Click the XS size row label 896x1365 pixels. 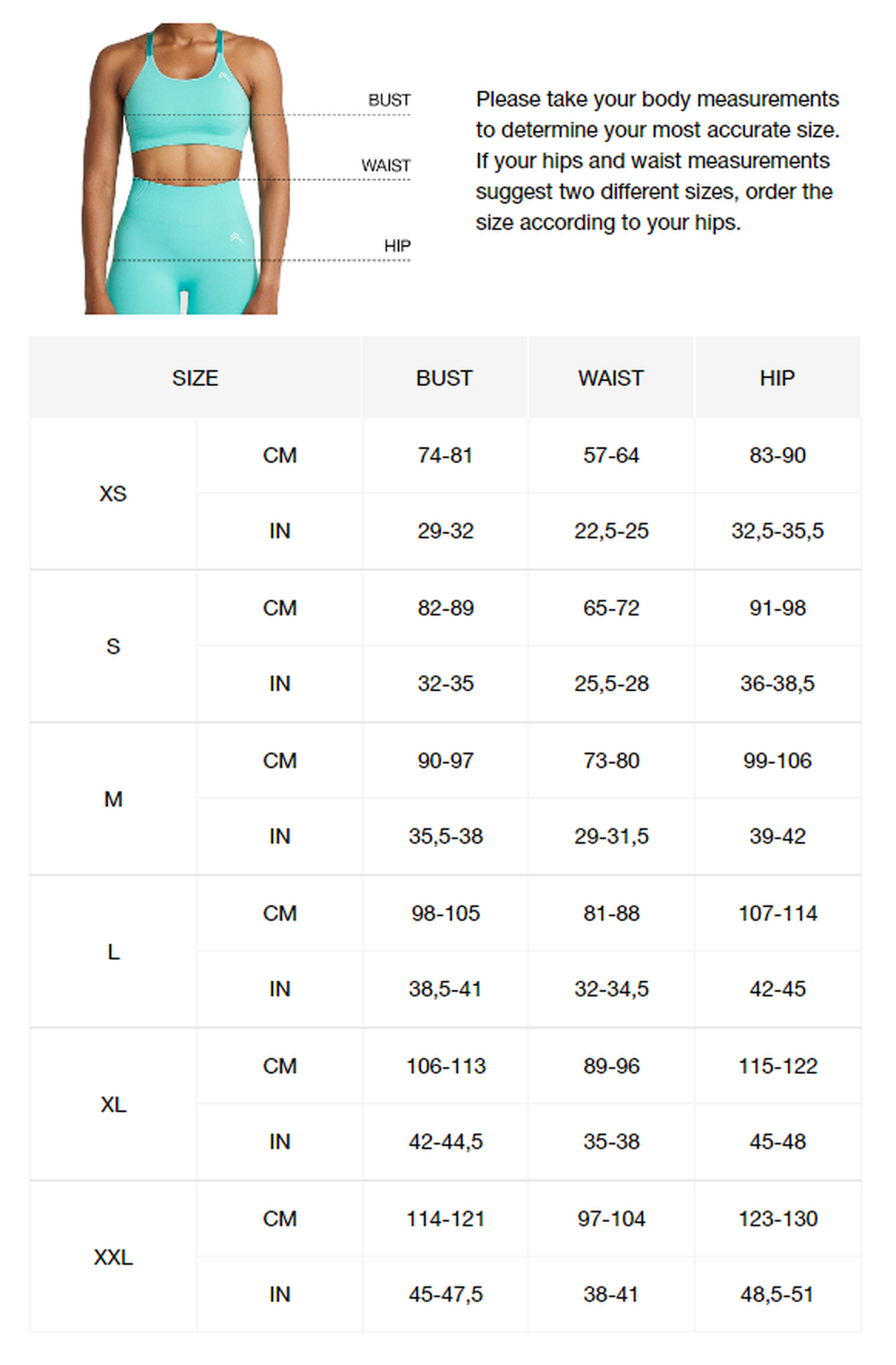(x=113, y=494)
